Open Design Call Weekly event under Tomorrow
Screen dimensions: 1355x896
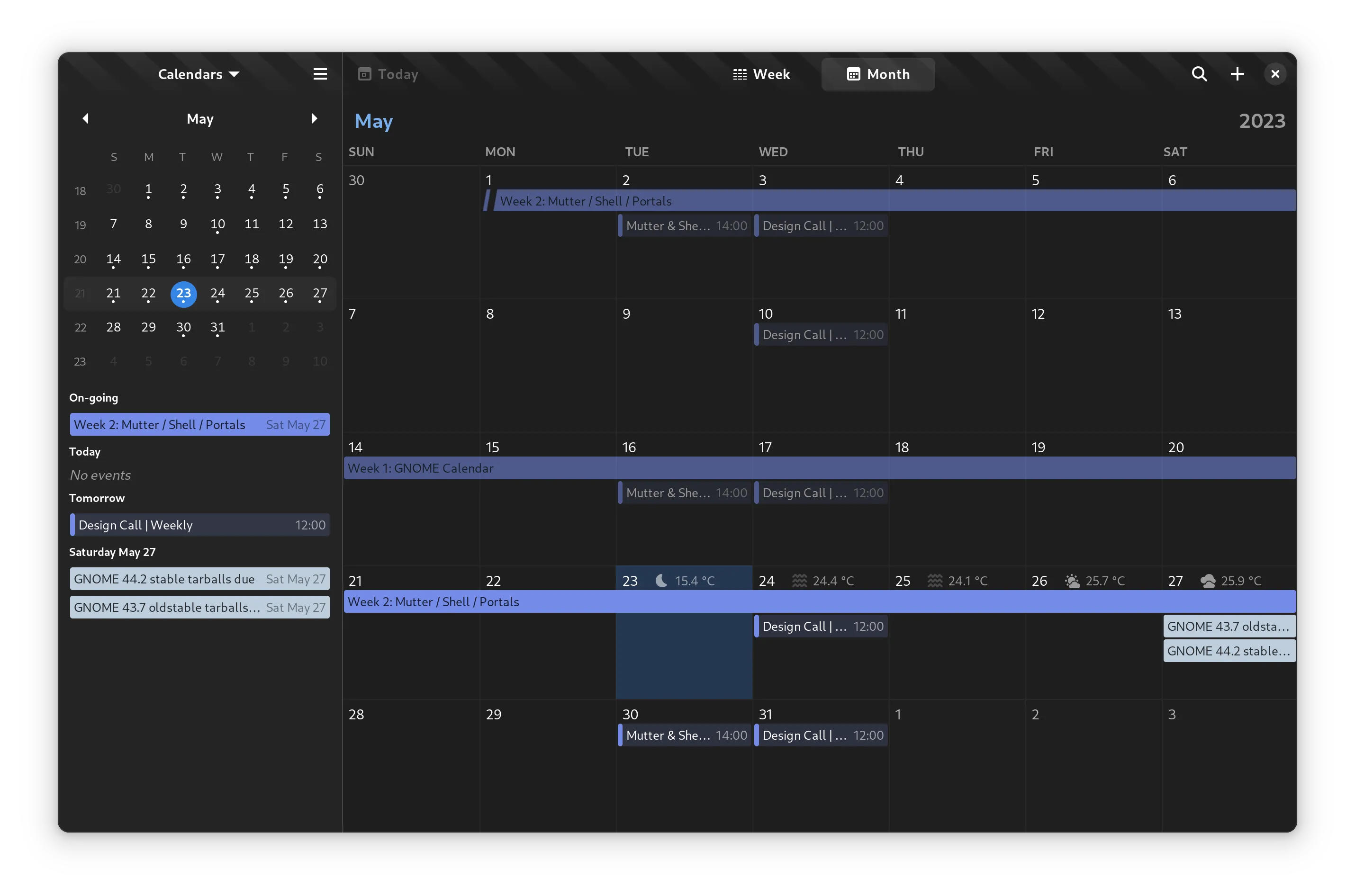tap(199, 525)
